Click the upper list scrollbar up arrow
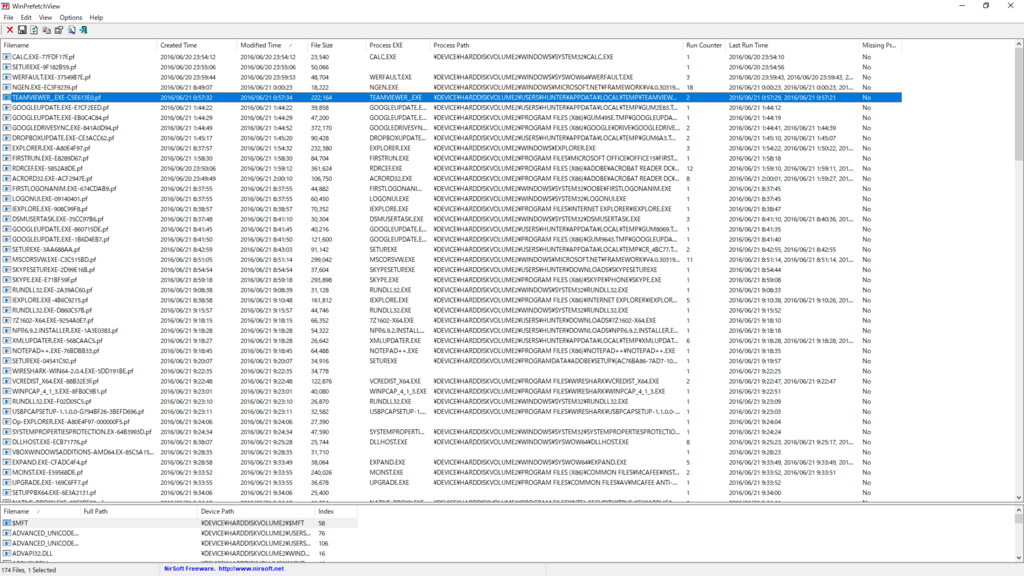The image size is (1024, 576). click(1018, 44)
